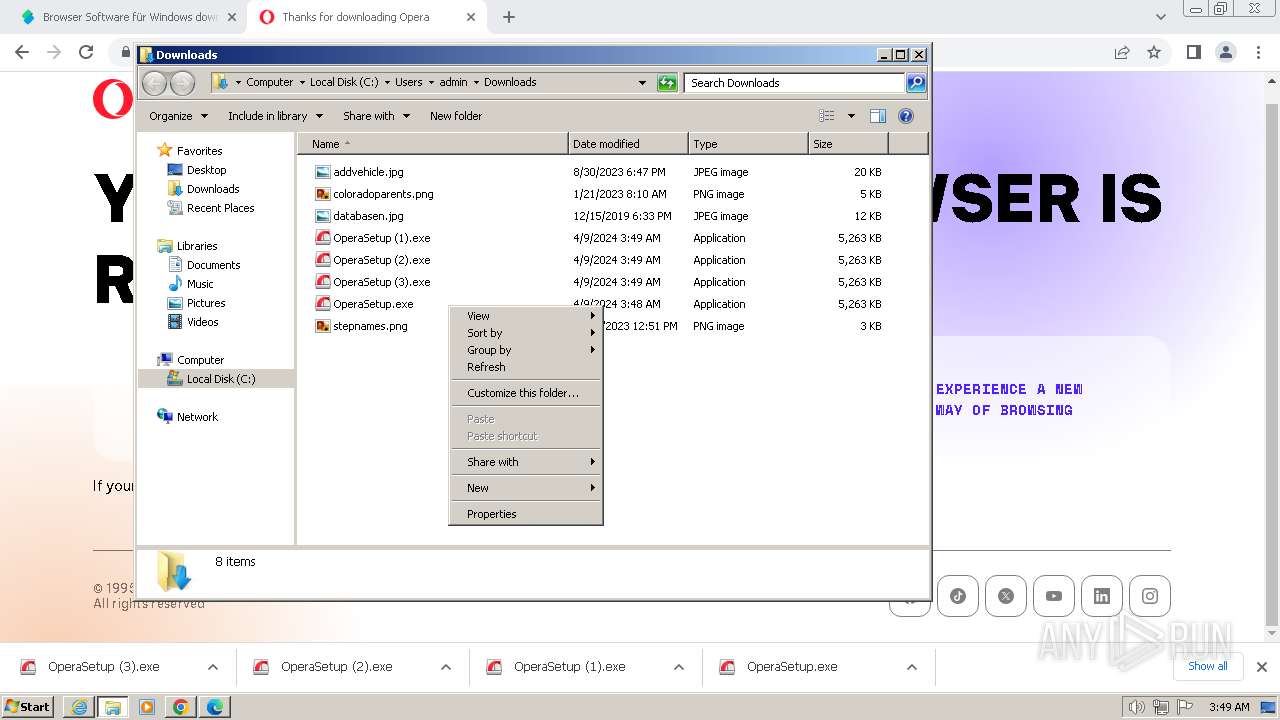Open Chrome from the taskbar

click(181, 707)
